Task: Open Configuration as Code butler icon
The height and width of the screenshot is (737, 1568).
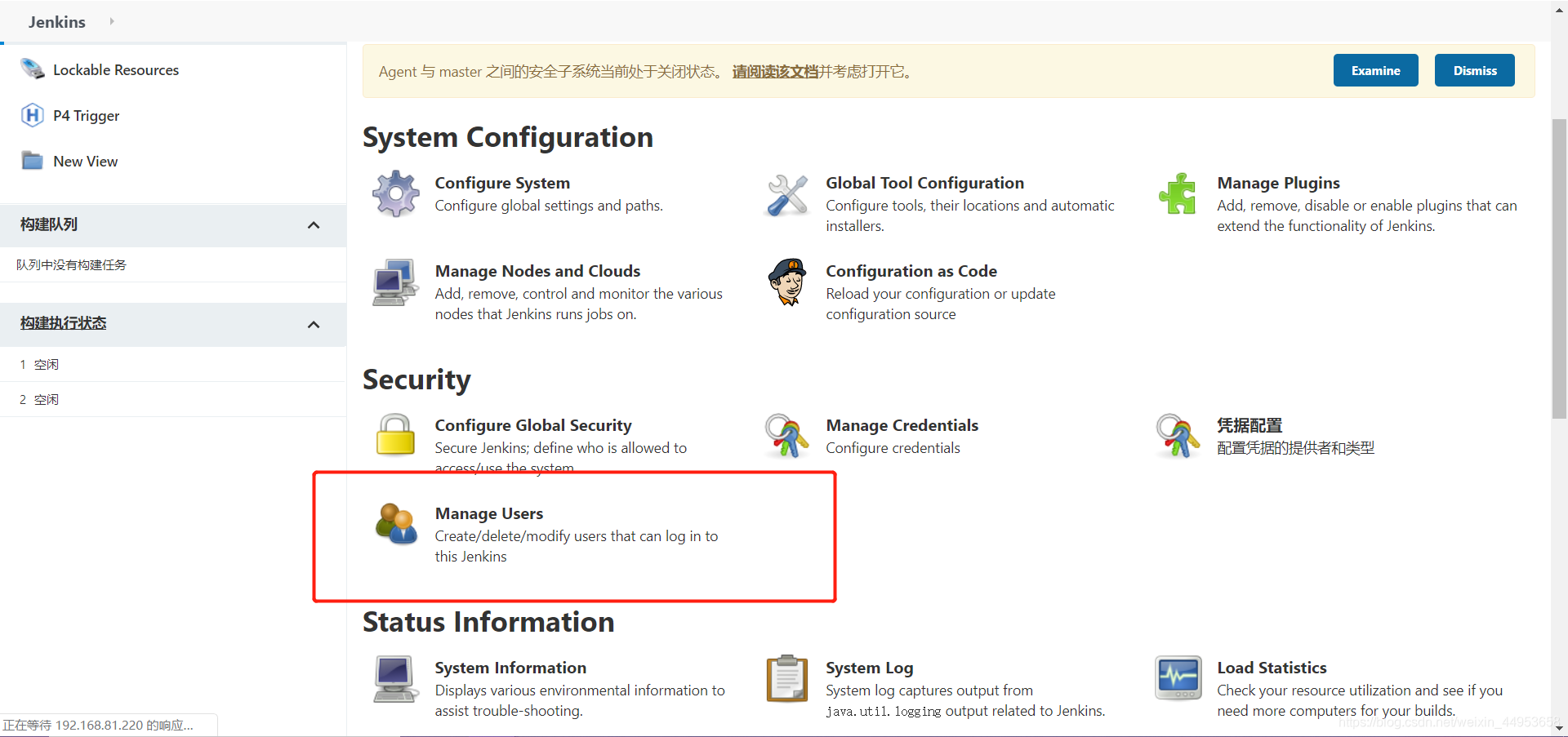Action: coord(787,282)
